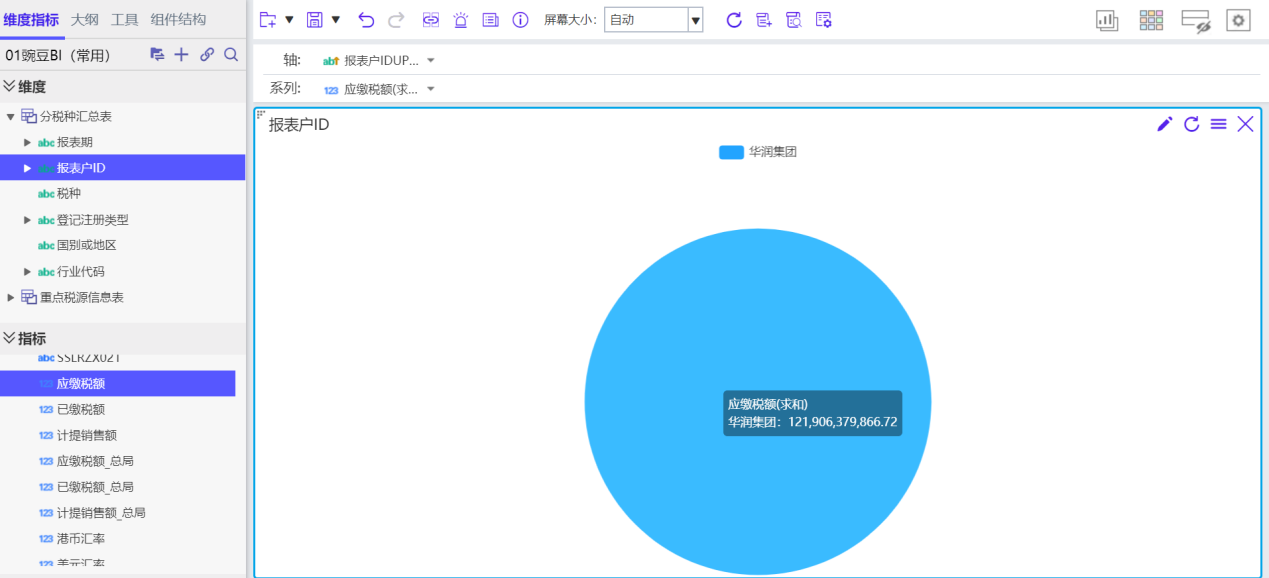Screen dimensions: 1269x578
Task: Click the list panel icon in toolbar
Action: [x=490, y=20]
